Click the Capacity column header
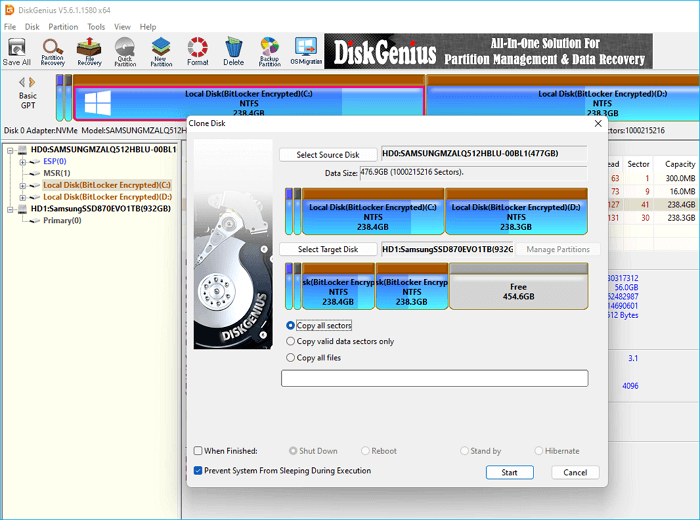This screenshot has width=700, height=520. (x=679, y=164)
